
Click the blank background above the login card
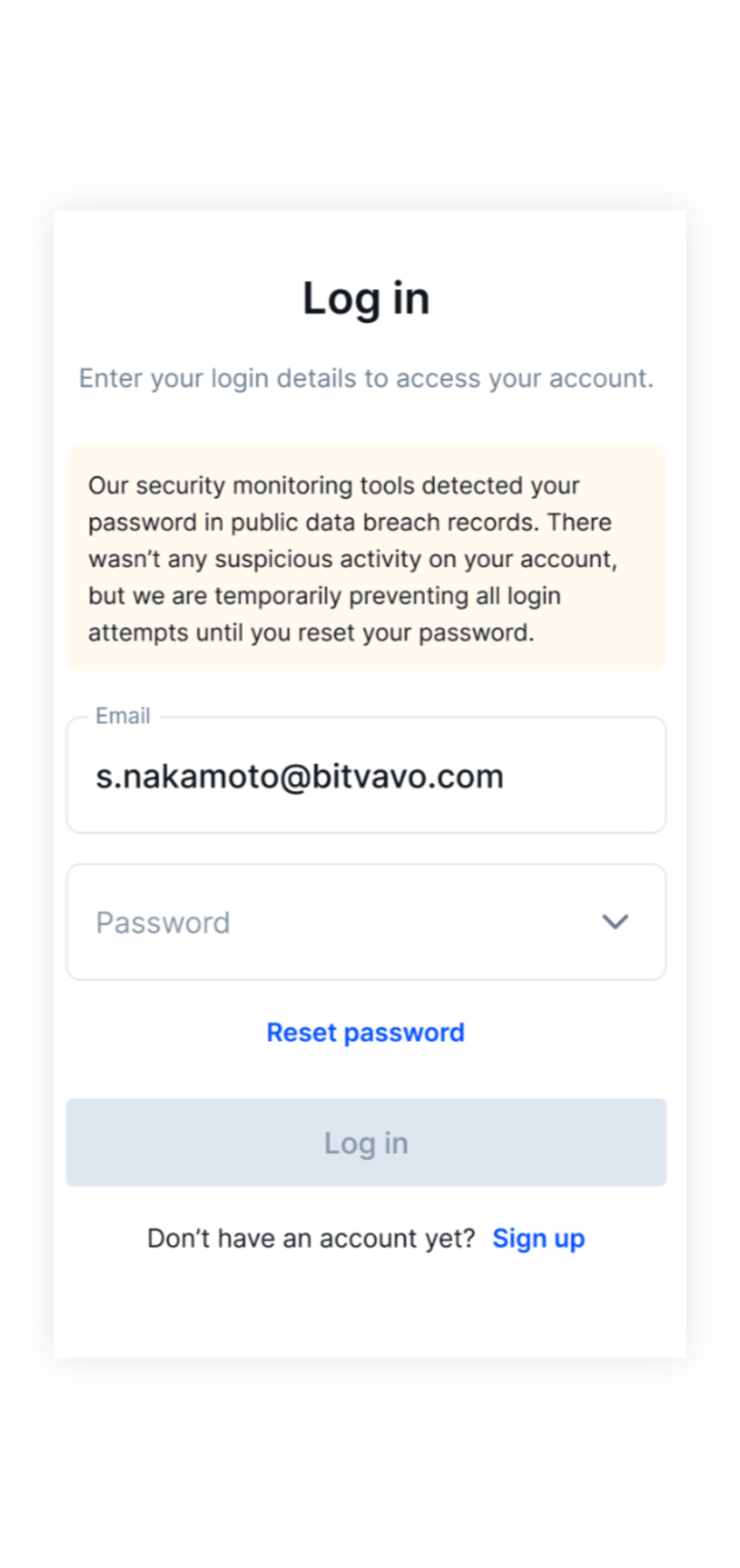[x=370, y=103]
